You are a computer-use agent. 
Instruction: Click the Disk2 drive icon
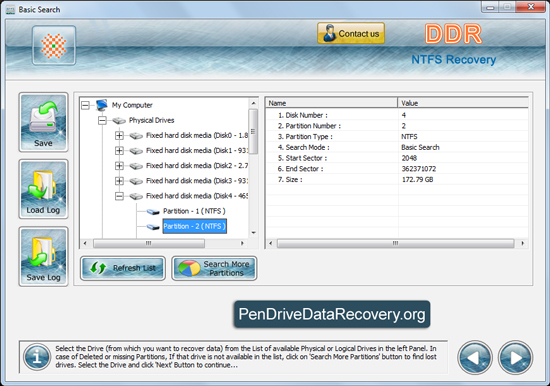tap(136, 166)
